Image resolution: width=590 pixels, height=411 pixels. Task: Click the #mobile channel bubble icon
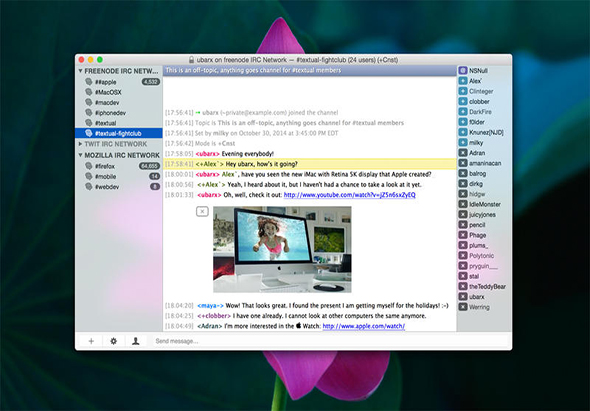point(89,176)
